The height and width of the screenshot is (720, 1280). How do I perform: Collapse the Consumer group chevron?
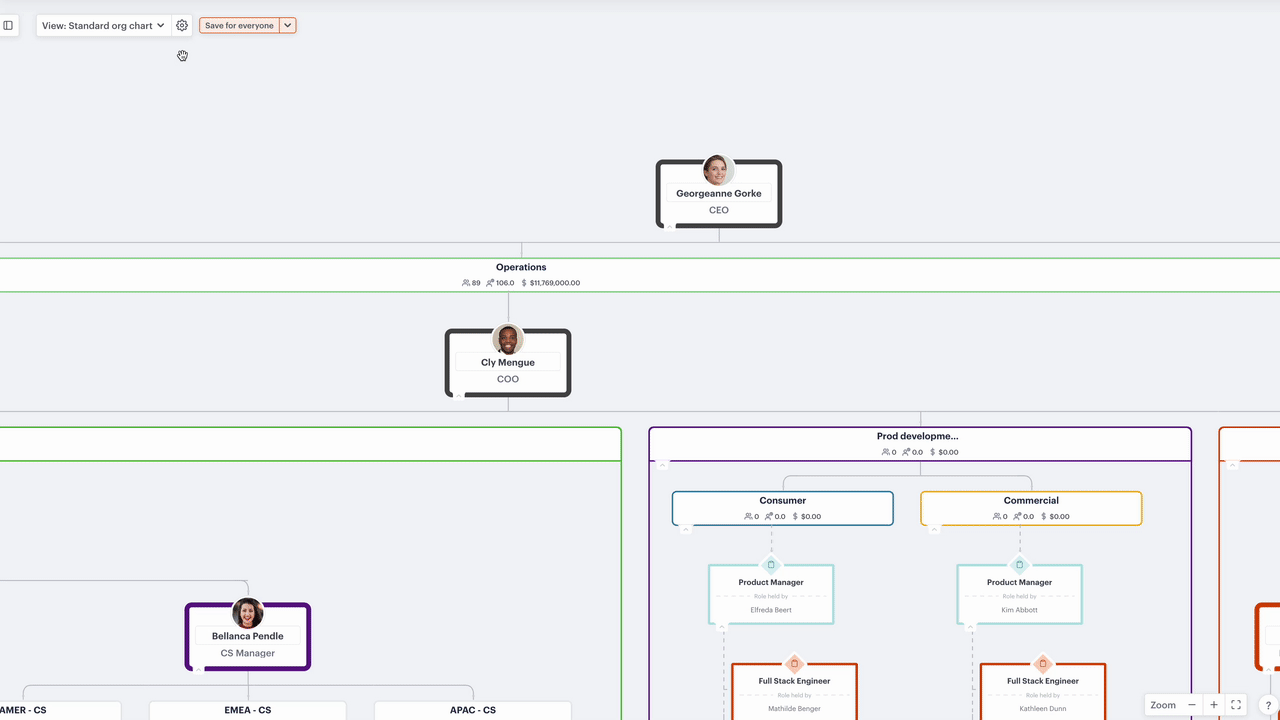point(686,529)
